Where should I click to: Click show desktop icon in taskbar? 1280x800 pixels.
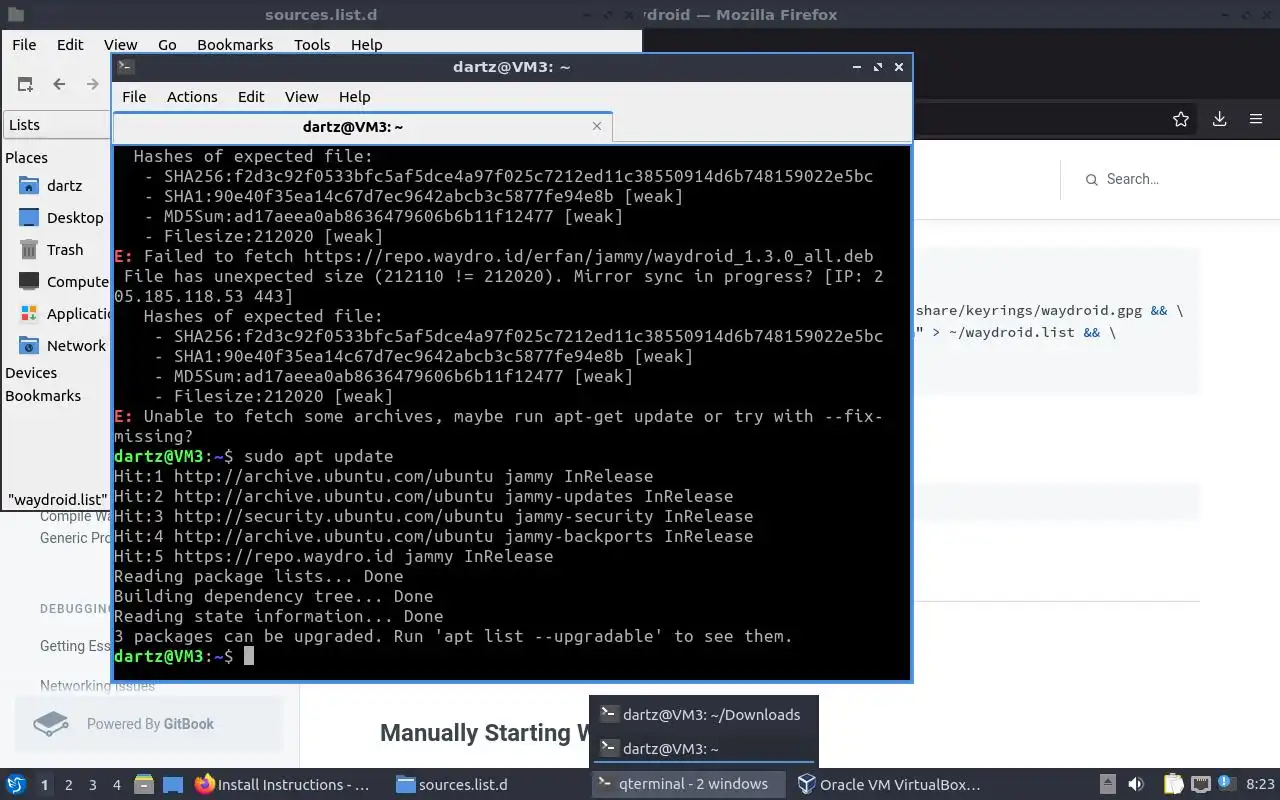point(173,785)
